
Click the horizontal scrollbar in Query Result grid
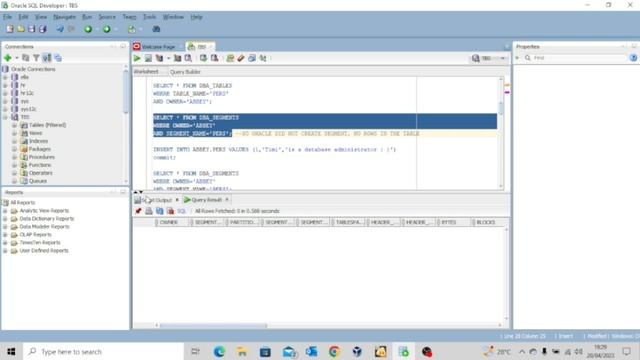tap(213, 325)
